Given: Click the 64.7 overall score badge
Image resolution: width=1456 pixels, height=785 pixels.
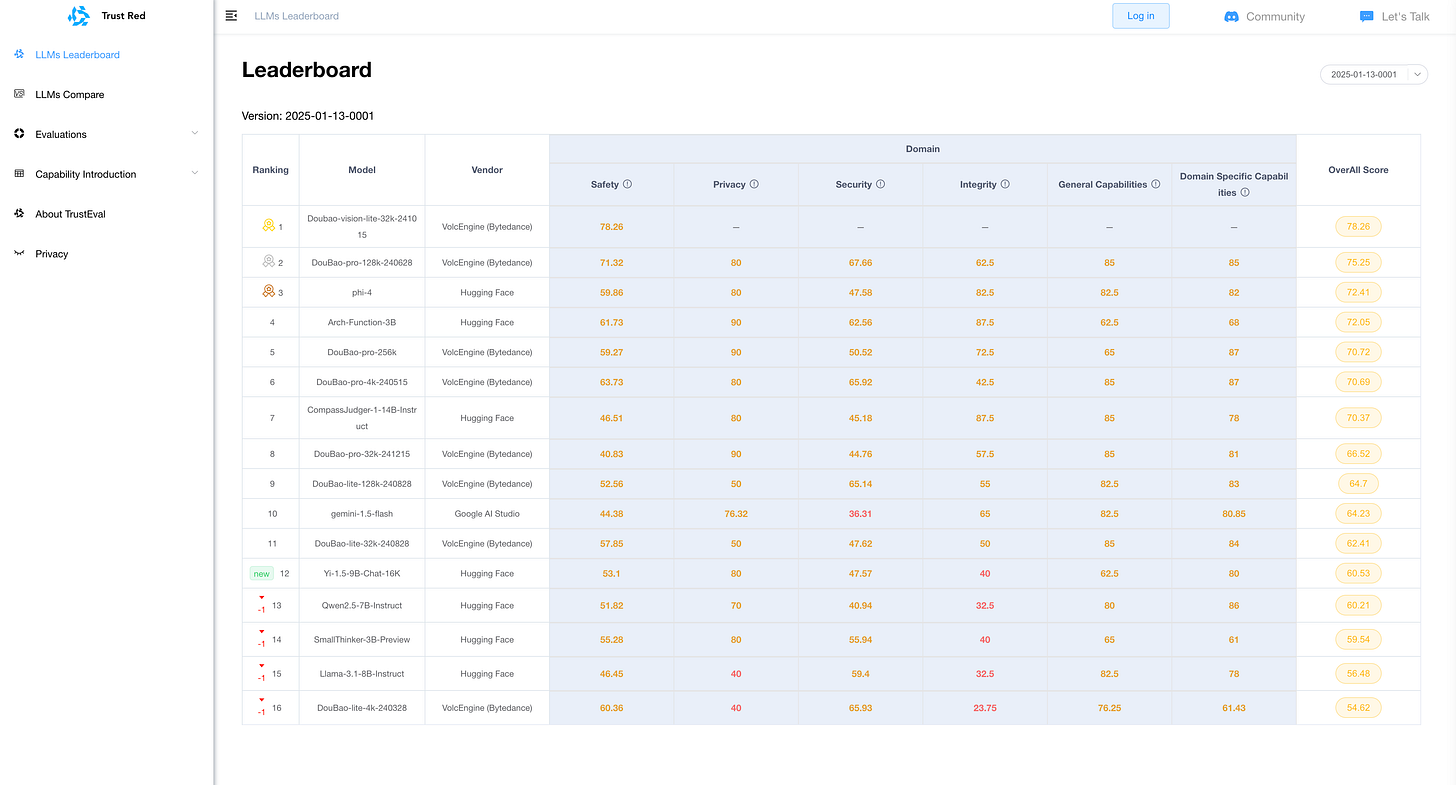Looking at the screenshot, I should tap(1358, 484).
